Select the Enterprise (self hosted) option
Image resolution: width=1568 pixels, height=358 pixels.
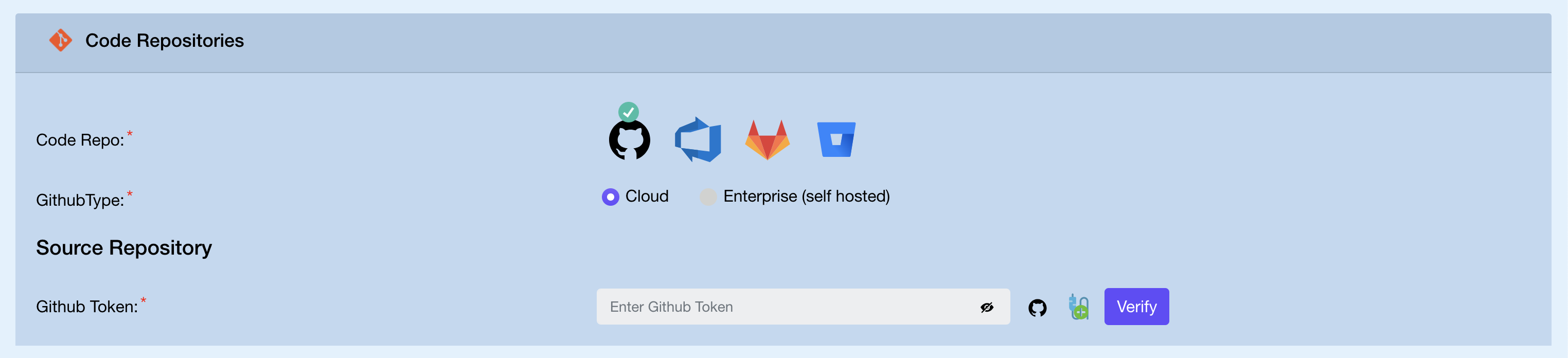708,196
